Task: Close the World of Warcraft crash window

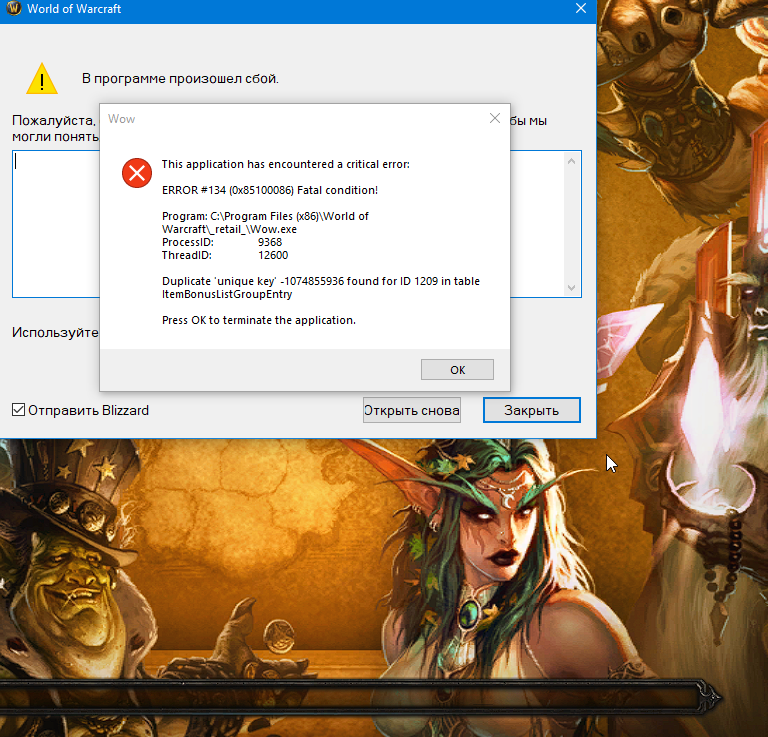Action: (x=581, y=8)
